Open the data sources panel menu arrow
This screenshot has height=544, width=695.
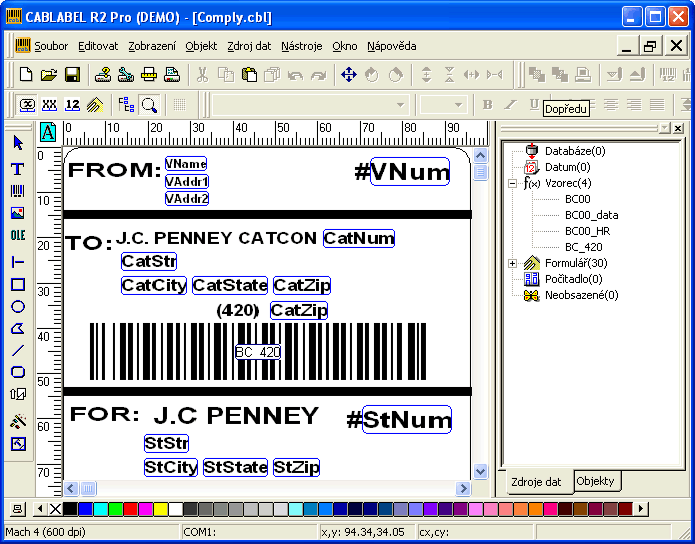tap(664, 129)
